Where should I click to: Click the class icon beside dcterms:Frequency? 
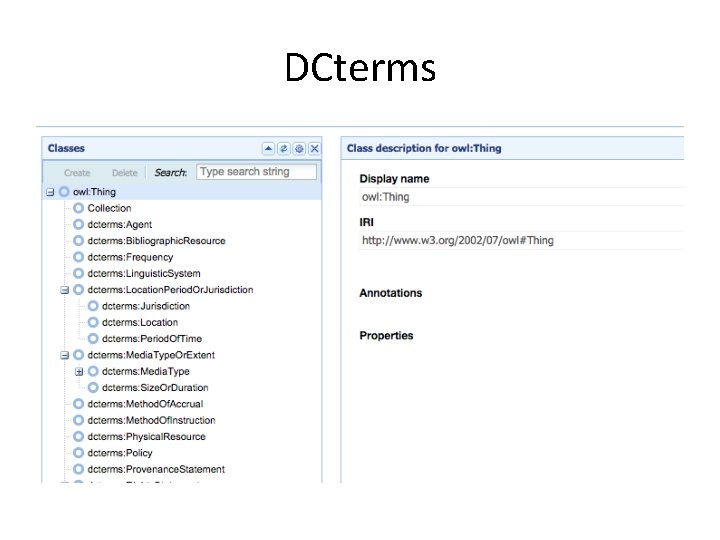tap(79, 257)
